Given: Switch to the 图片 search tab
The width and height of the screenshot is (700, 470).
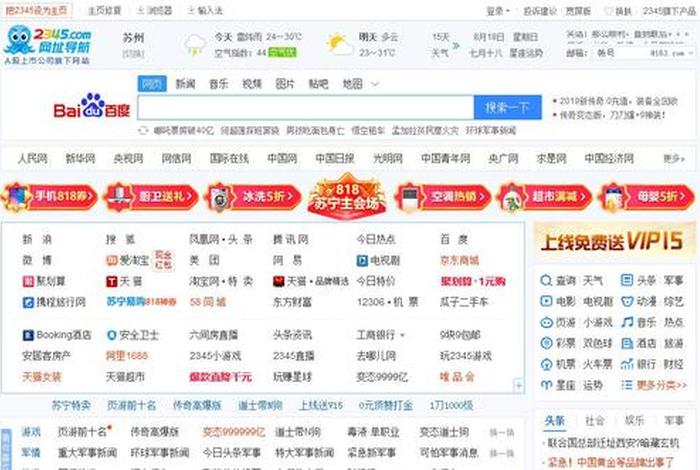Looking at the screenshot, I should click(x=285, y=83).
